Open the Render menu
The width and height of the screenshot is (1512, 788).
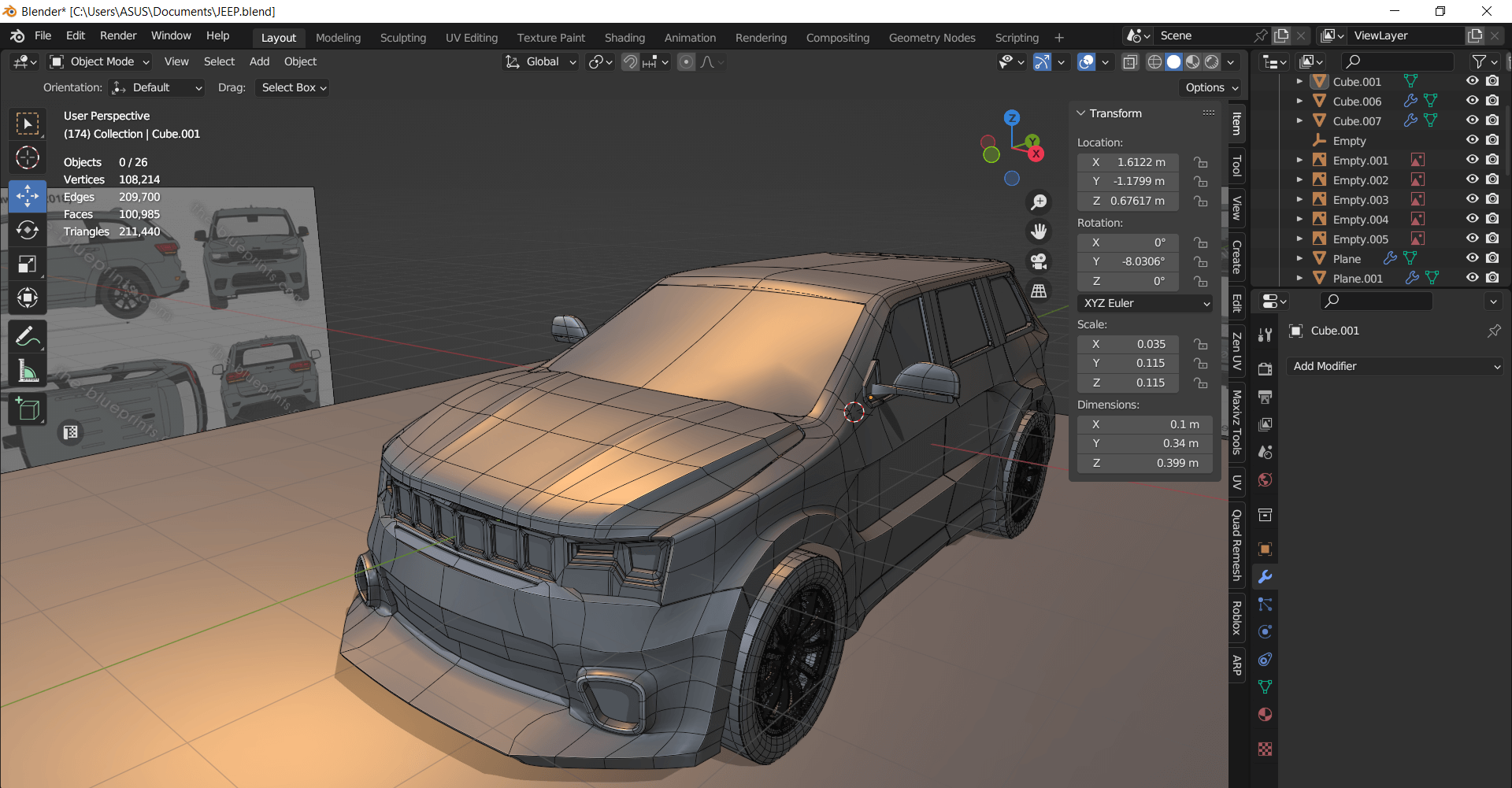[x=118, y=36]
